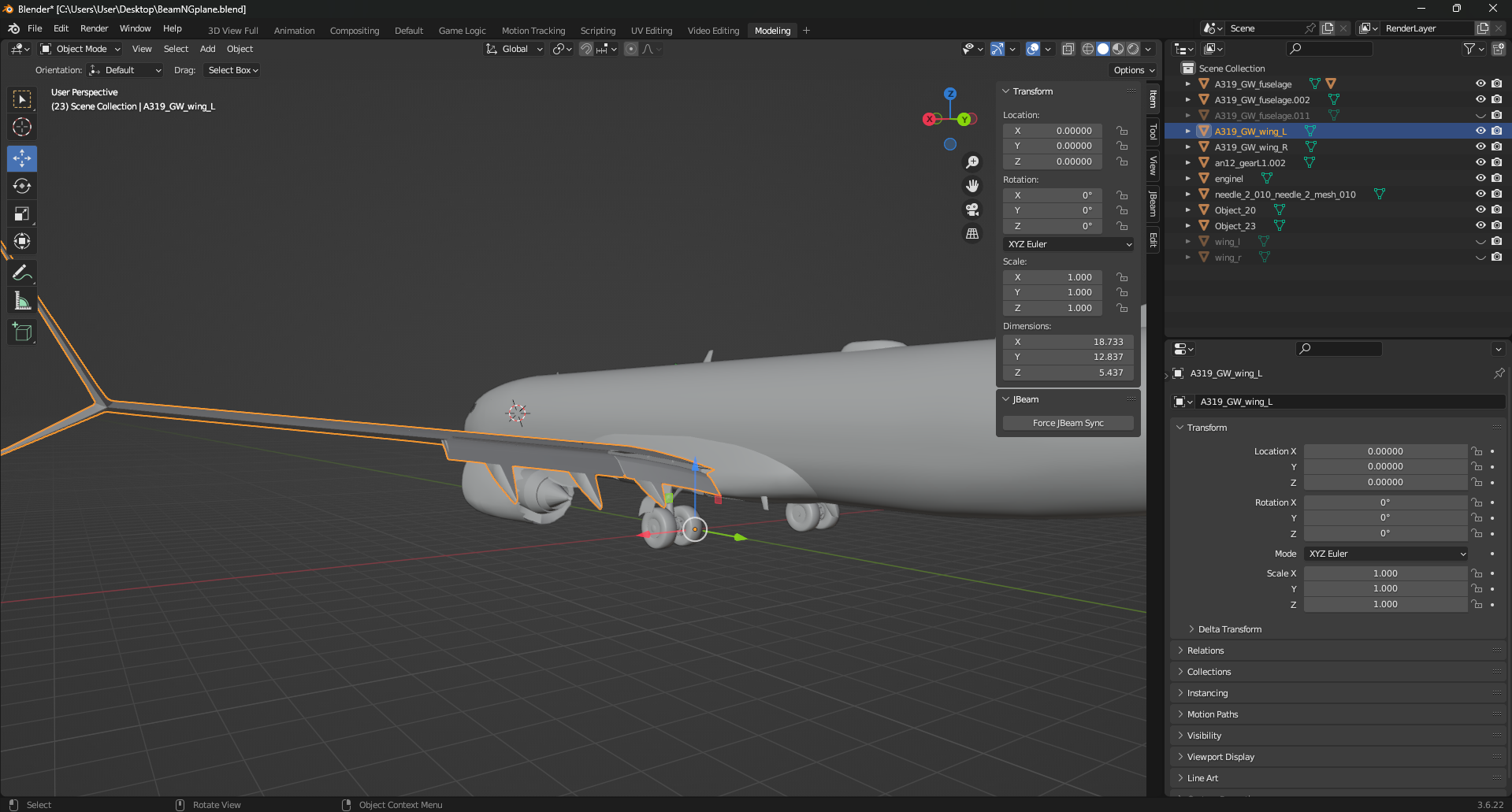The height and width of the screenshot is (812, 1512).
Task: Open Drag Select Box dropdown
Action: pyautogui.click(x=232, y=70)
